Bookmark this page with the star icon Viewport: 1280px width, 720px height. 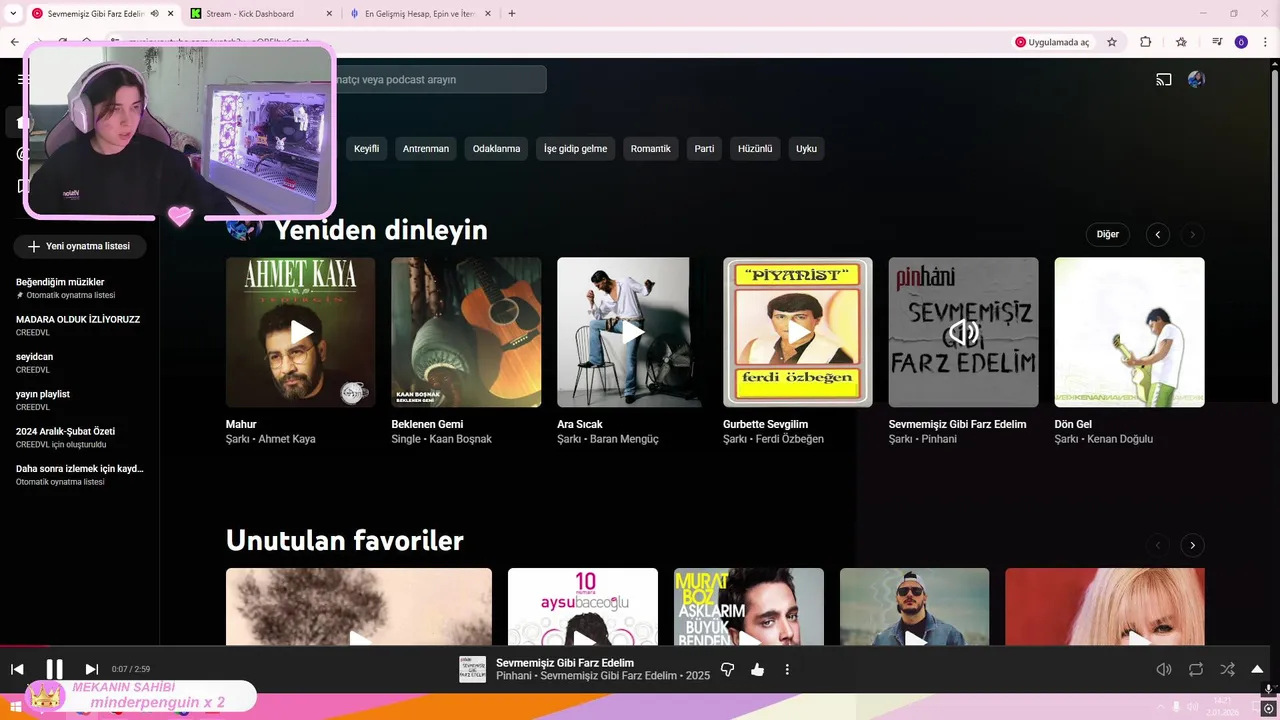[x=1111, y=42]
